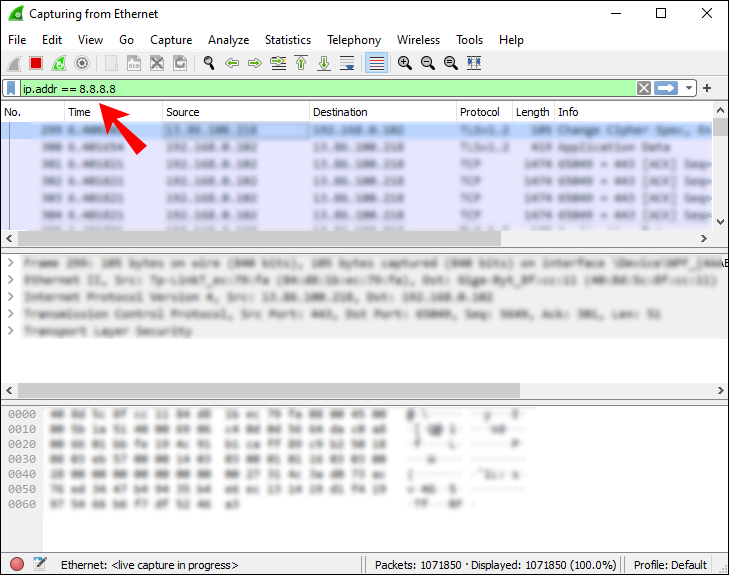The height and width of the screenshot is (575, 729).
Task: Click the packet details horizontal scrollbar thumb
Action: [x=269, y=390]
